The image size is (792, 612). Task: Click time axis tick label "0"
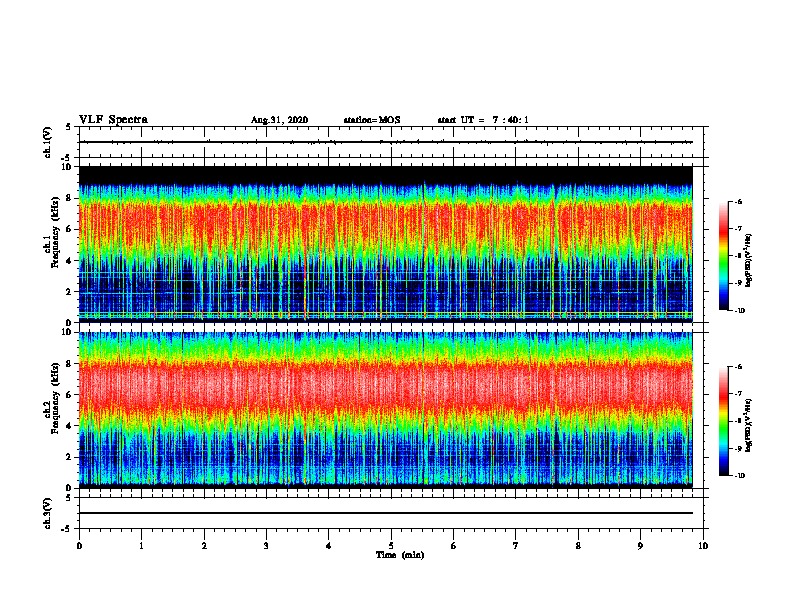(x=79, y=546)
